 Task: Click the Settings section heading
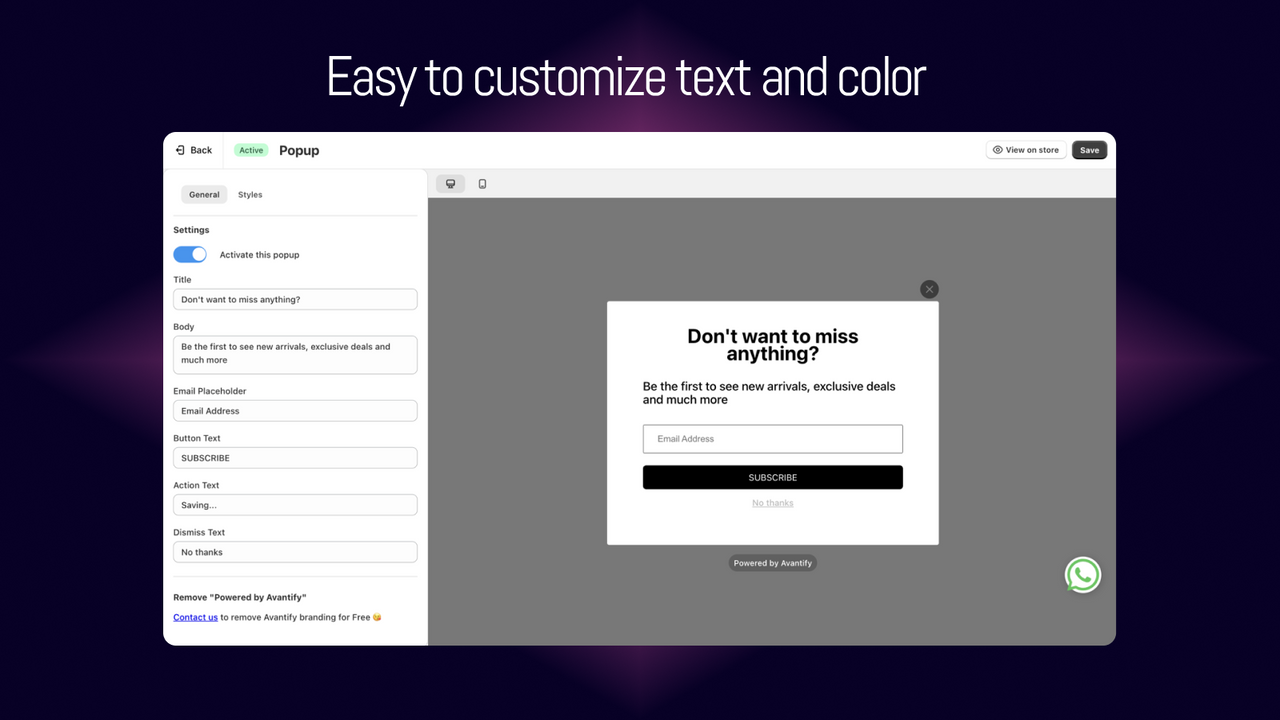pos(191,230)
